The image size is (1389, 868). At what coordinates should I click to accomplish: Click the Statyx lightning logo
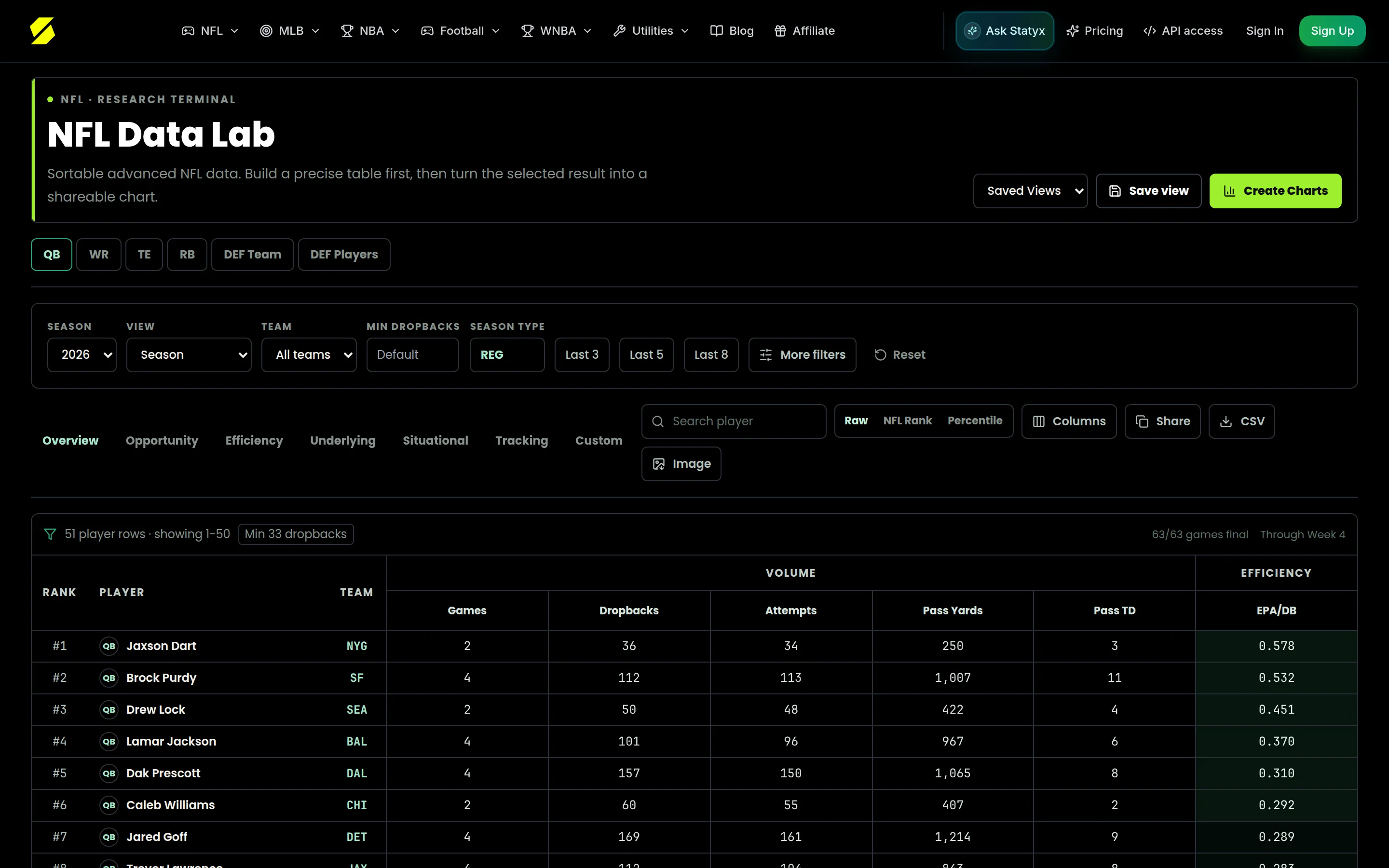click(x=42, y=31)
